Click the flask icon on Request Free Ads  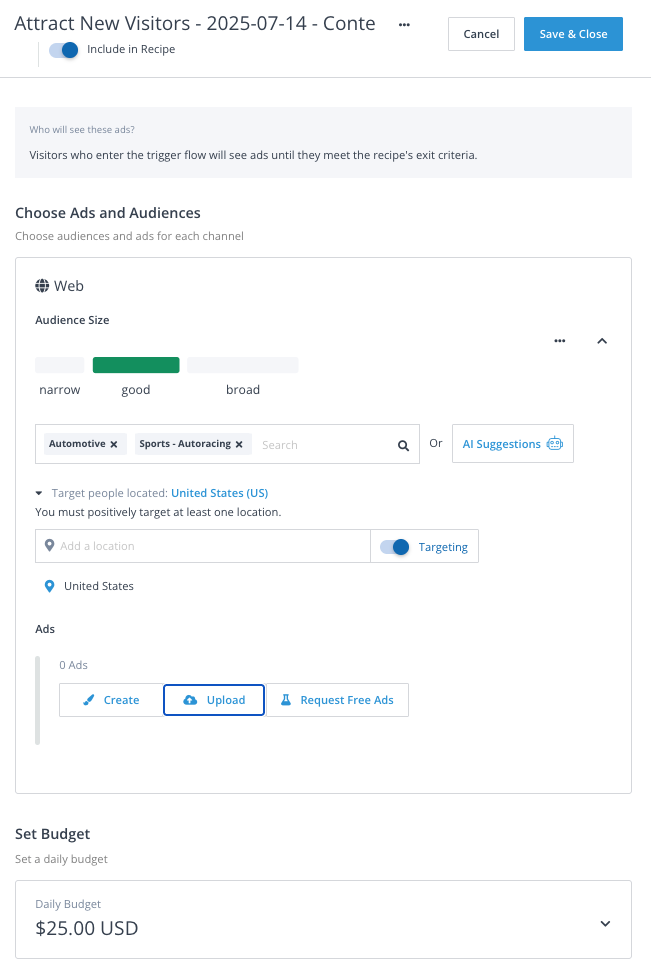click(x=286, y=700)
